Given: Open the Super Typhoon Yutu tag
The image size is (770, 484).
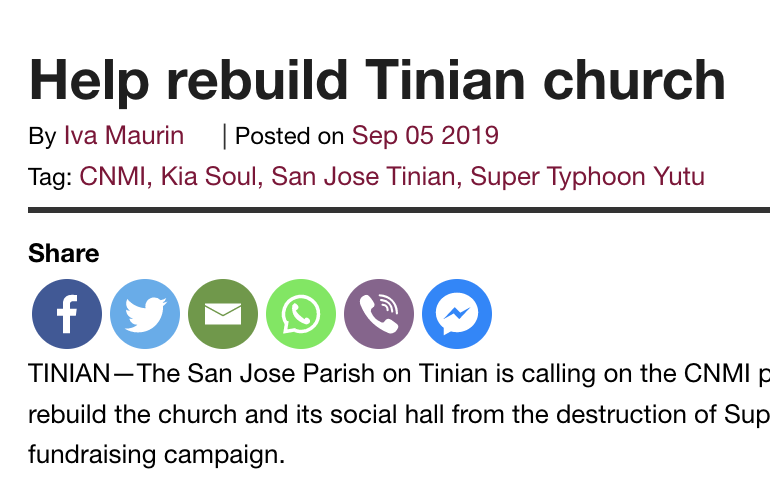Looking at the screenshot, I should [587, 177].
